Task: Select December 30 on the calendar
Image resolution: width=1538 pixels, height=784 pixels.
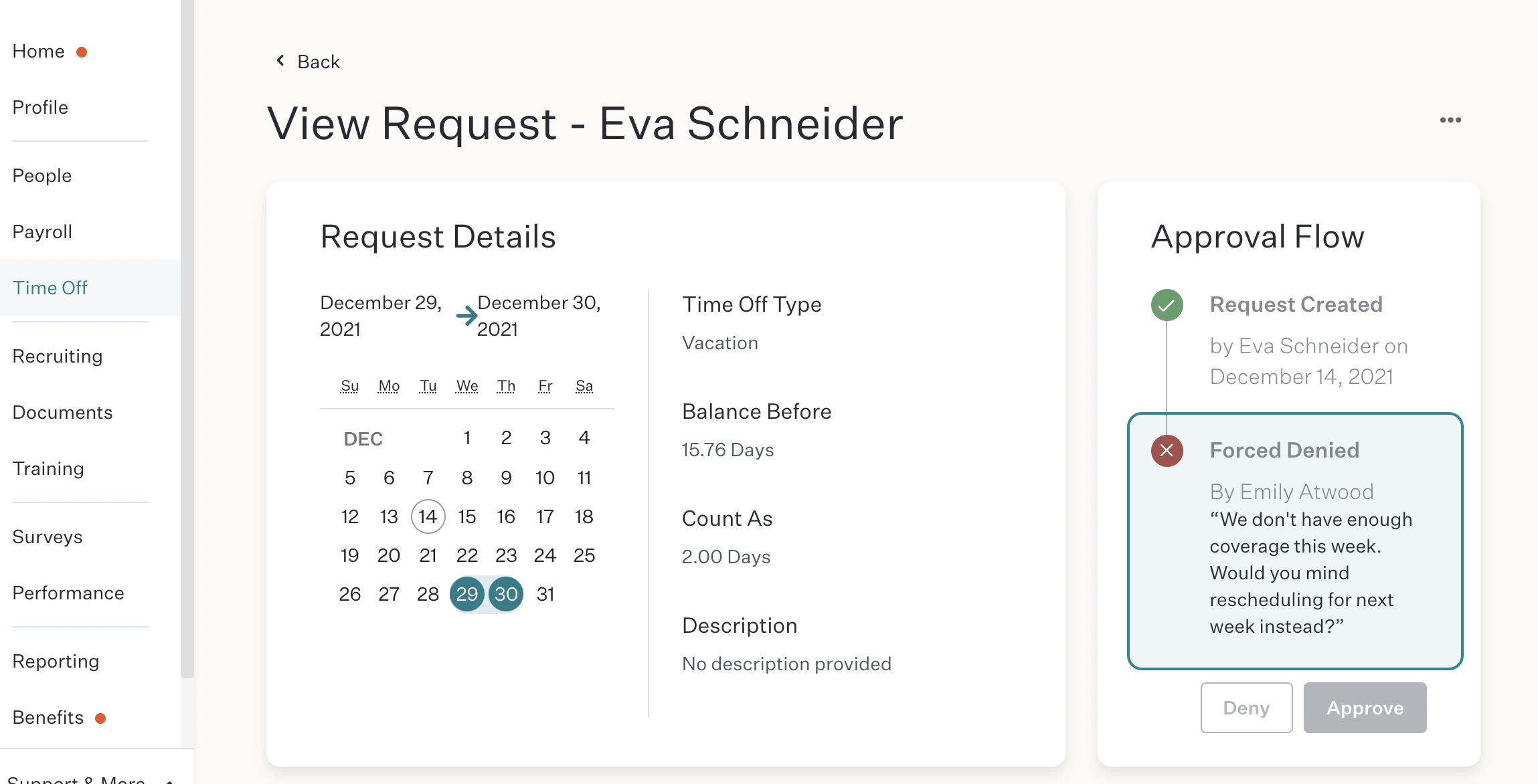Action: [x=506, y=594]
